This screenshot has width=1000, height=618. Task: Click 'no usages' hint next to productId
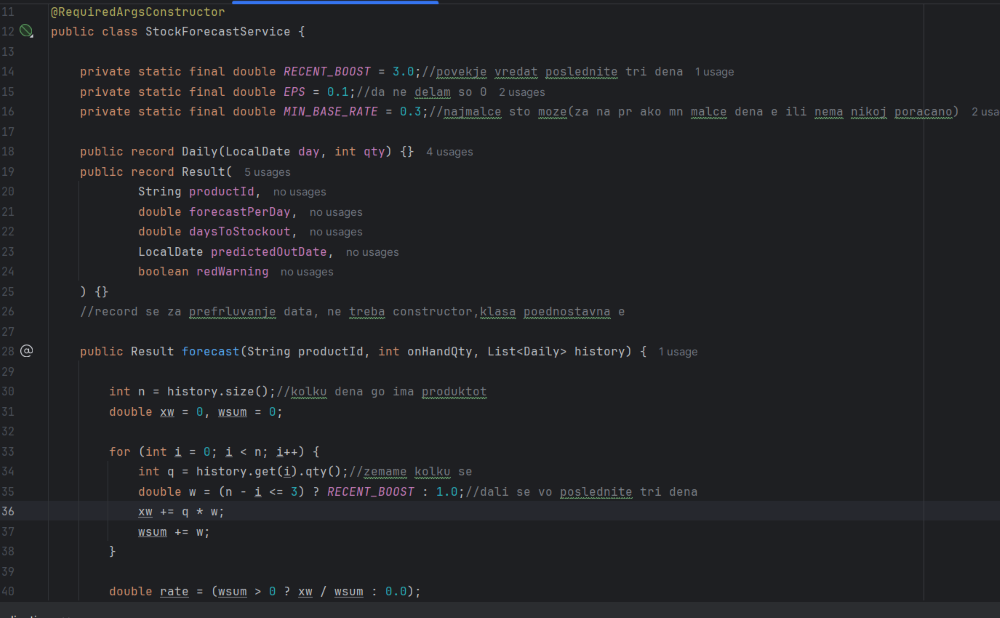coord(299,192)
